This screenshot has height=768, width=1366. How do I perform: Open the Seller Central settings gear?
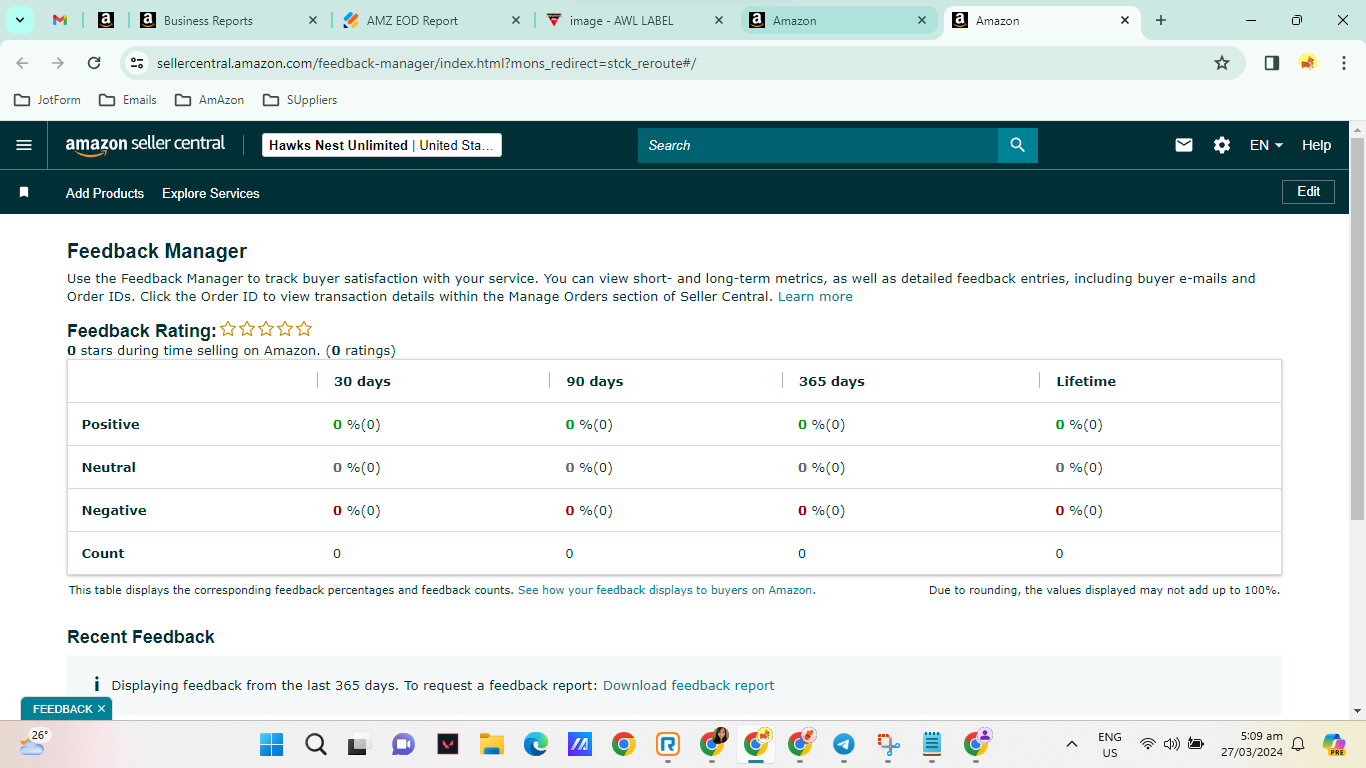click(1222, 145)
